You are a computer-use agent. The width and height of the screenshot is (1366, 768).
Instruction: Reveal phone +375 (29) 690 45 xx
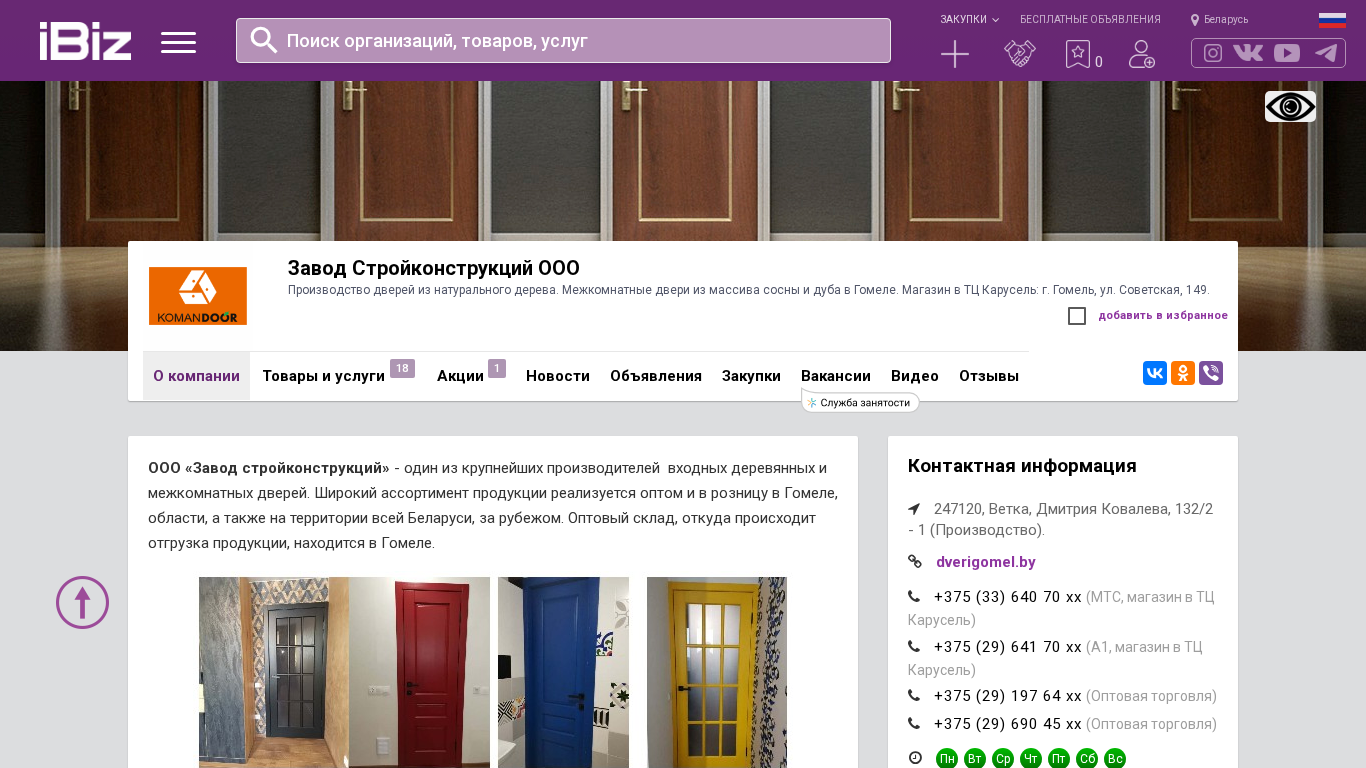point(1007,724)
